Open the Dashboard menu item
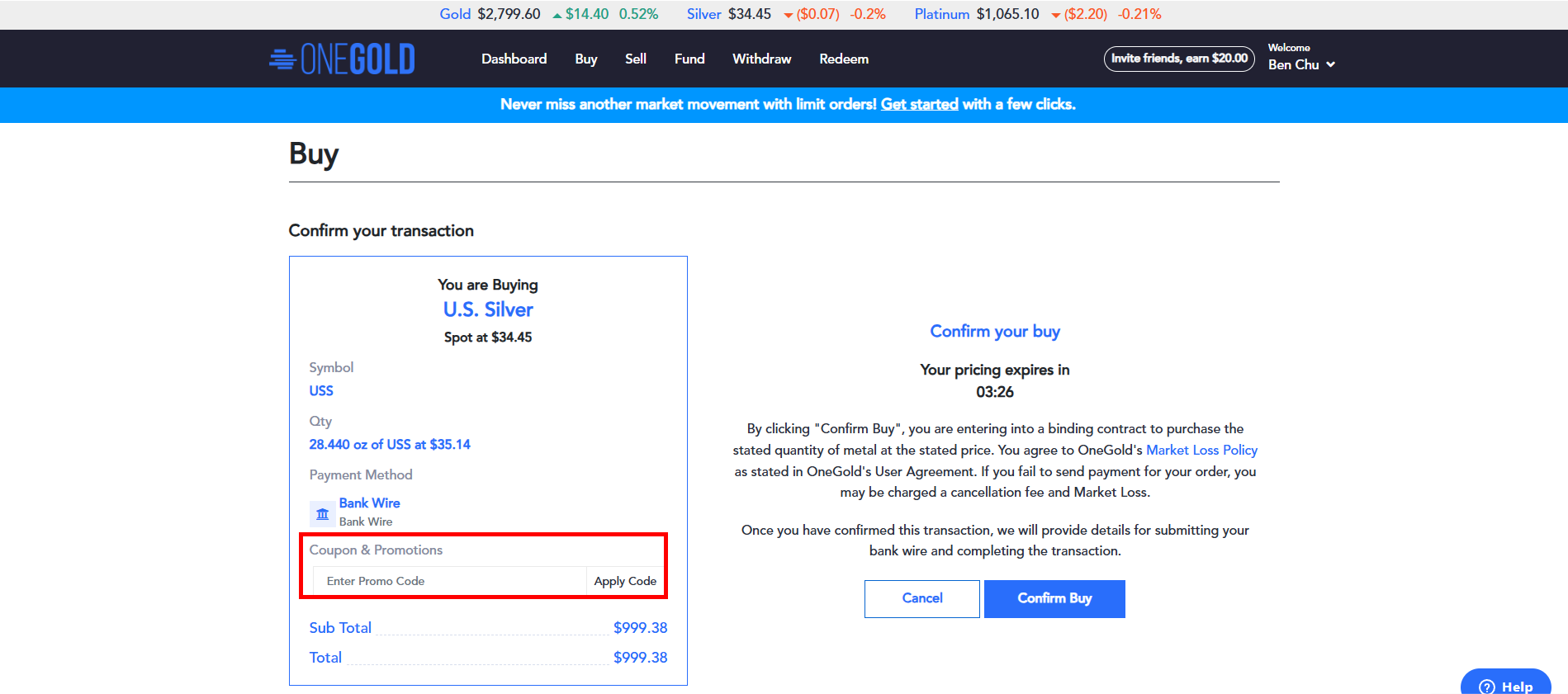This screenshot has width=1568, height=694. pos(514,59)
